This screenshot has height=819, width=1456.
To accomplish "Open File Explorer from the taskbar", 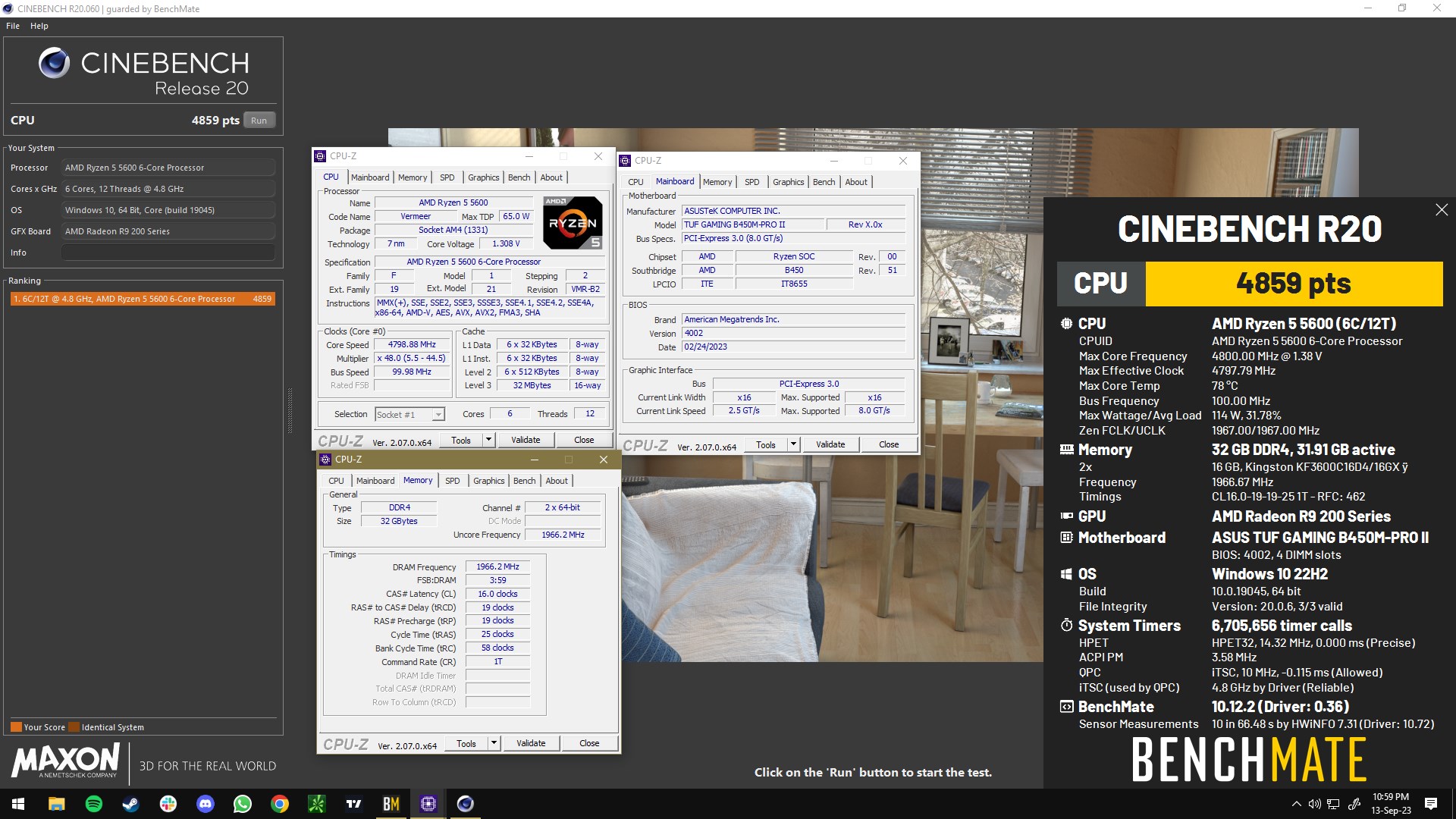I will coord(57,804).
